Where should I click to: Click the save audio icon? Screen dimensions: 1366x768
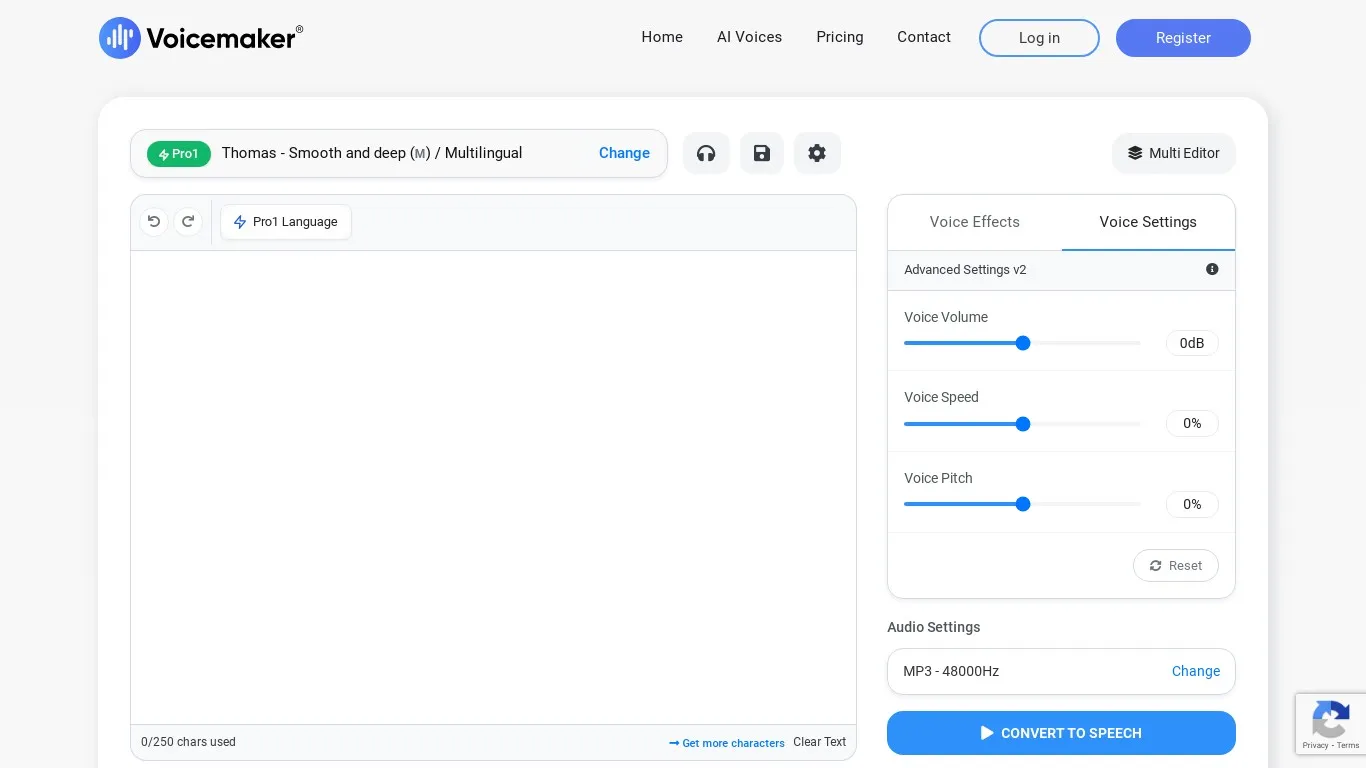coord(761,153)
